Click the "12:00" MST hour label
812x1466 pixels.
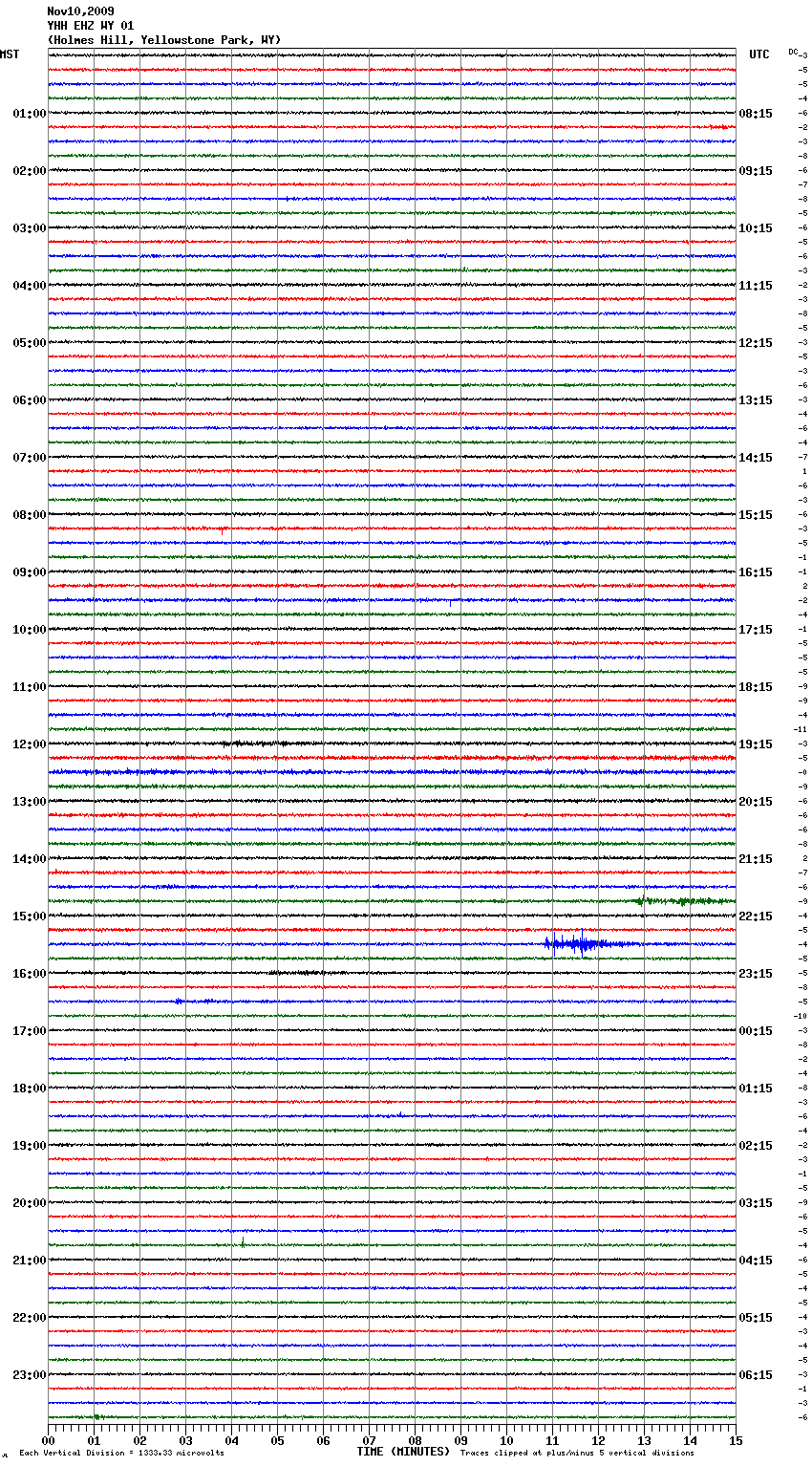tap(30, 744)
